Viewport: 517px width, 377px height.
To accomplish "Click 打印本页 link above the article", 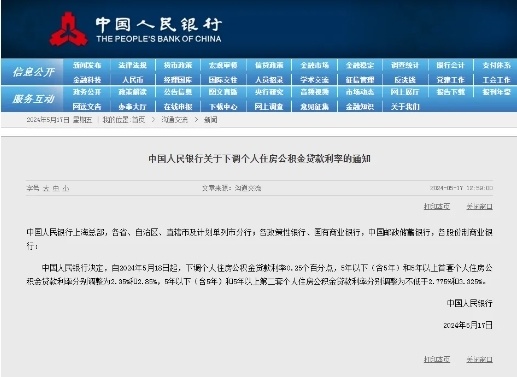I will click(437, 207).
